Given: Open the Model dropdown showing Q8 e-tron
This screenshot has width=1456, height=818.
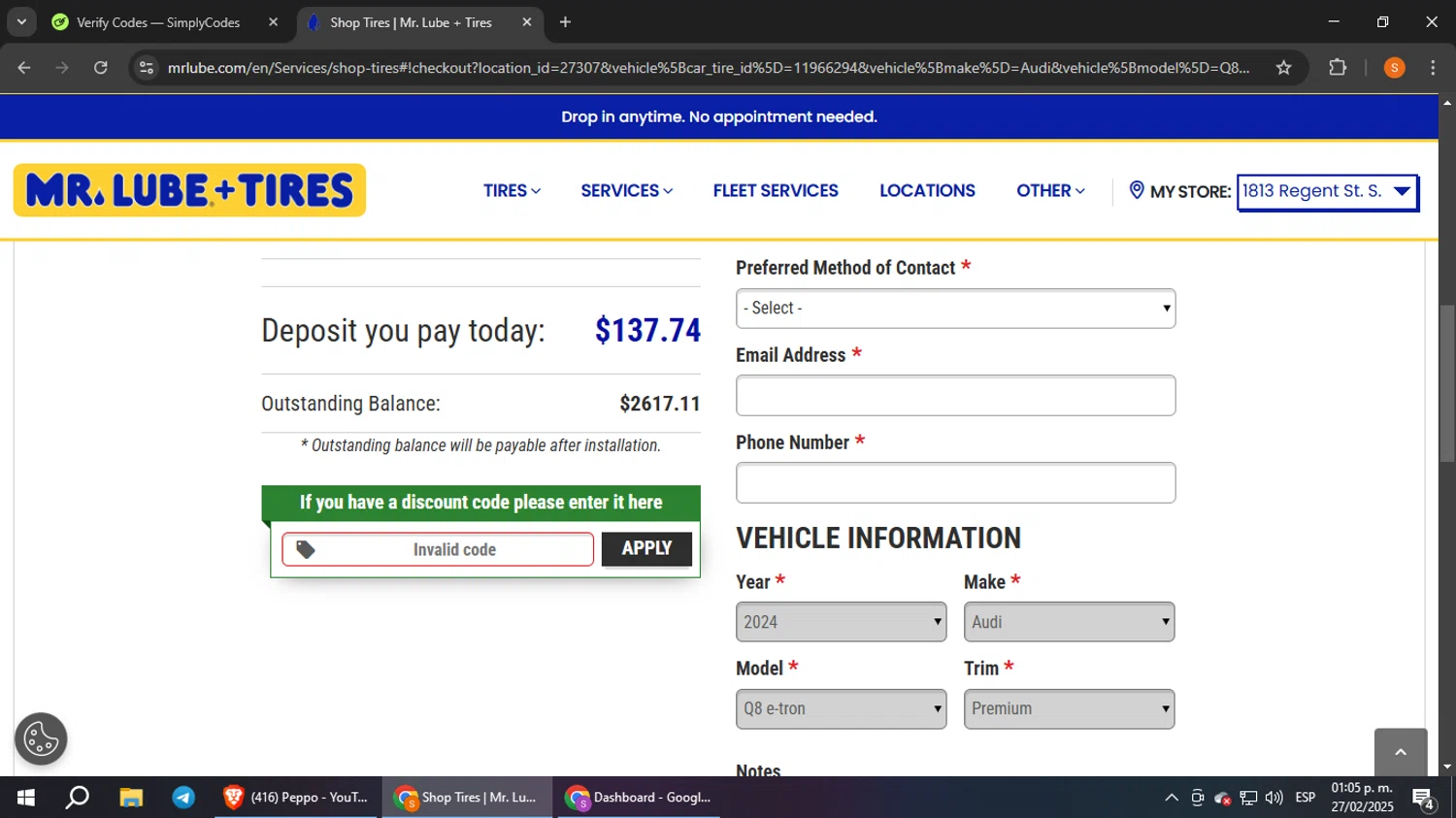Looking at the screenshot, I should tap(841, 708).
